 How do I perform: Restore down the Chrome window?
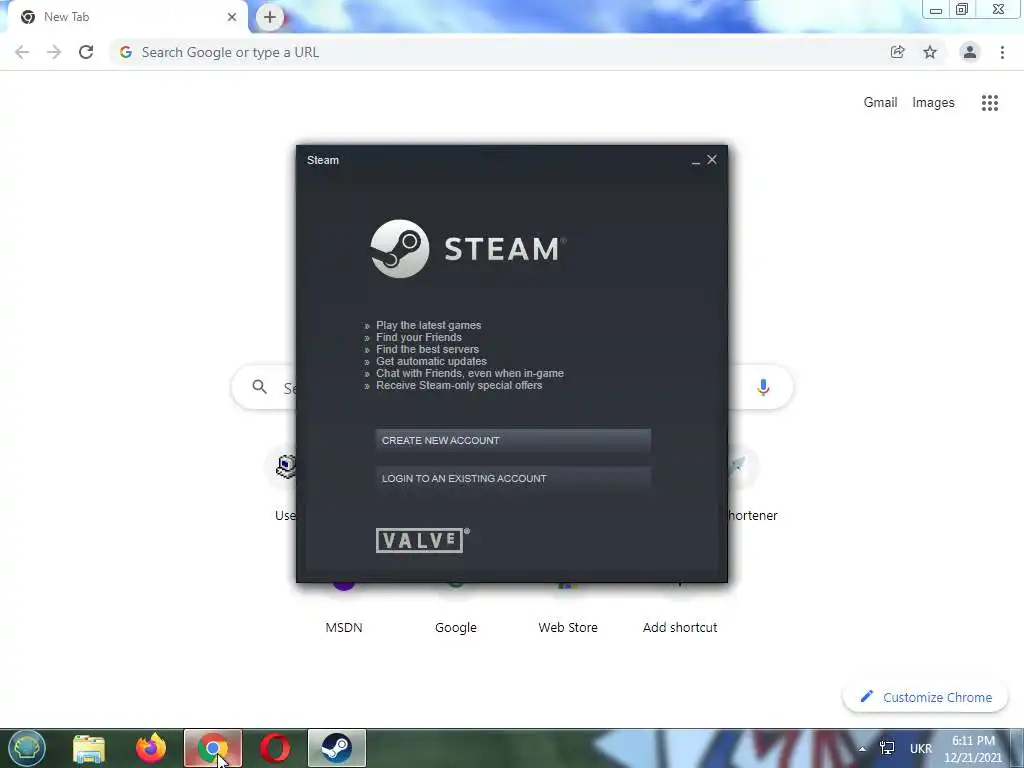tap(962, 9)
